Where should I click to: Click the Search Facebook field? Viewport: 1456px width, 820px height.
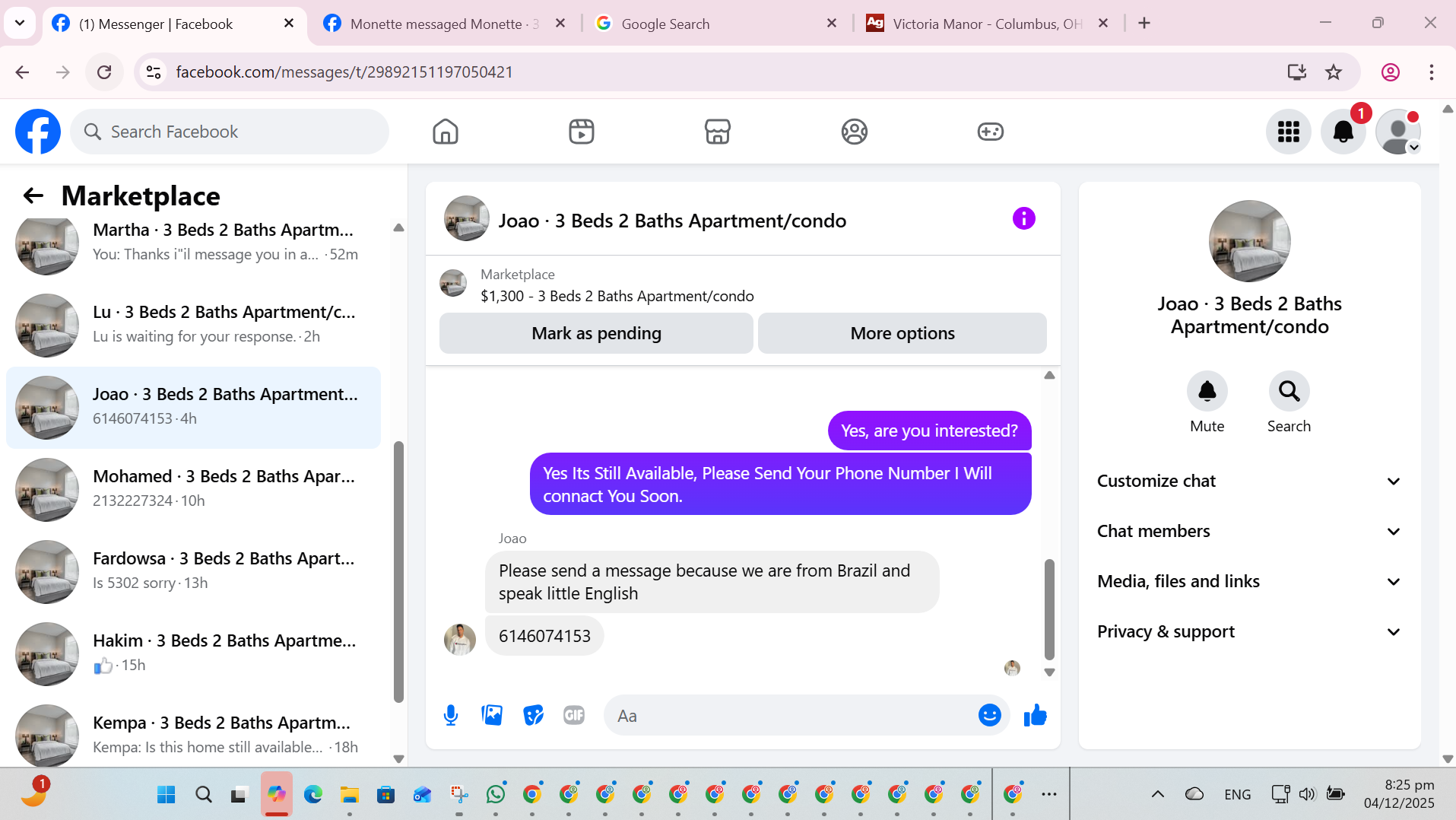coord(230,132)
